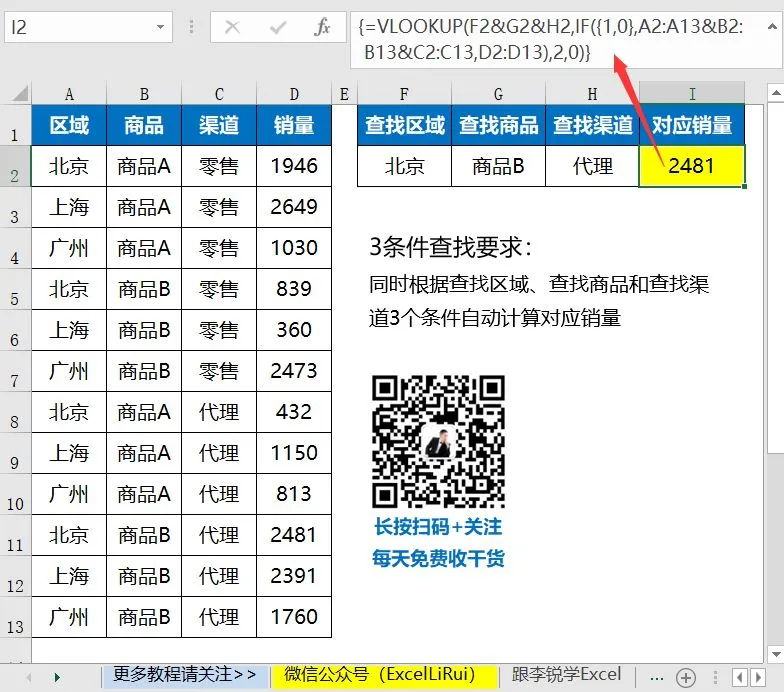784x692 pixels.
Task: Click the QR code image
Action: tap(438, 442)
